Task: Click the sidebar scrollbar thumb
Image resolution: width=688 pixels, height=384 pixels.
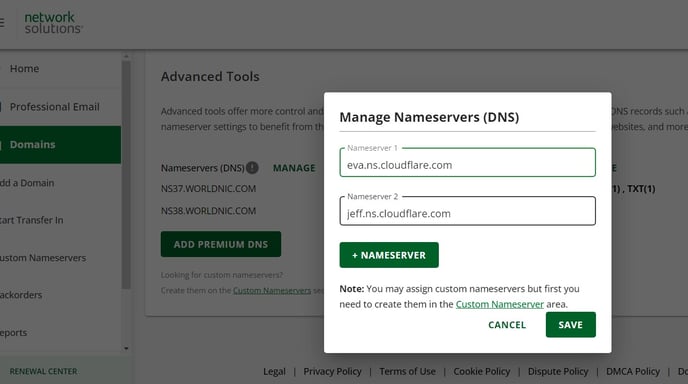Action: pyautogui.click(x=126, y=175)
